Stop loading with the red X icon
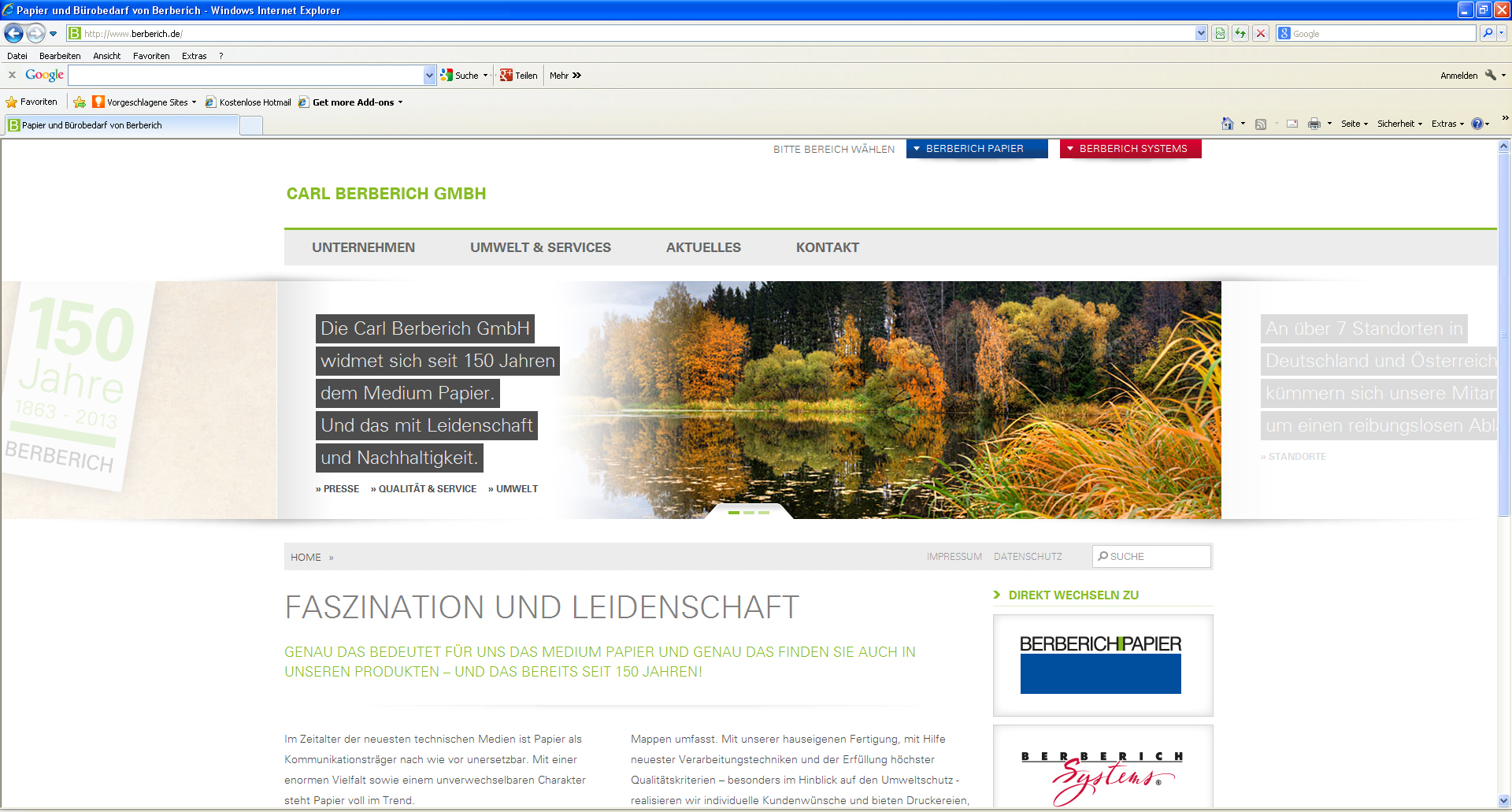Image resolution: width=1512 pixels, height=812 pixels. (x=1261, y=33)
